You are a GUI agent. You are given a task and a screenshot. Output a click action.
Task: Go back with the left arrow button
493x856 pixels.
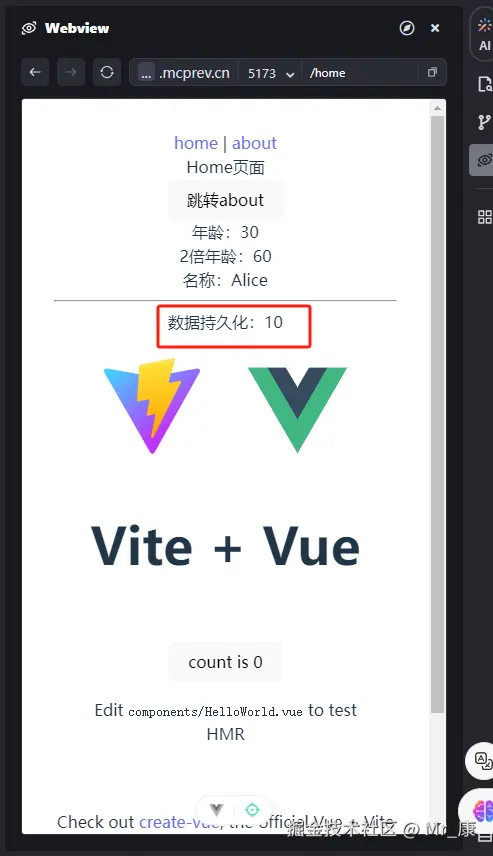(x=35, y=72)
